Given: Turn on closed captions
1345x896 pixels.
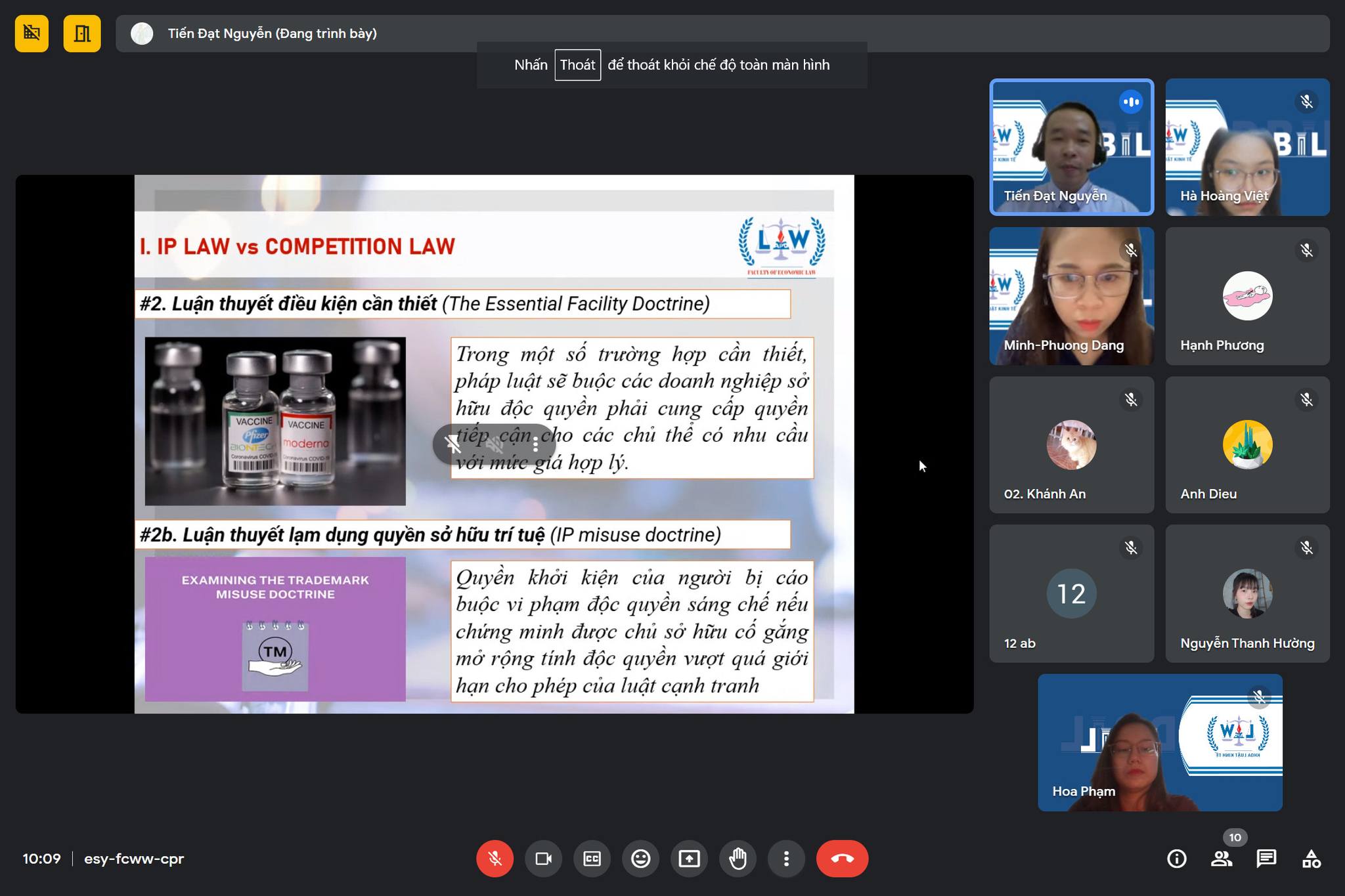Looking at the screenshot, I should 592,858.
